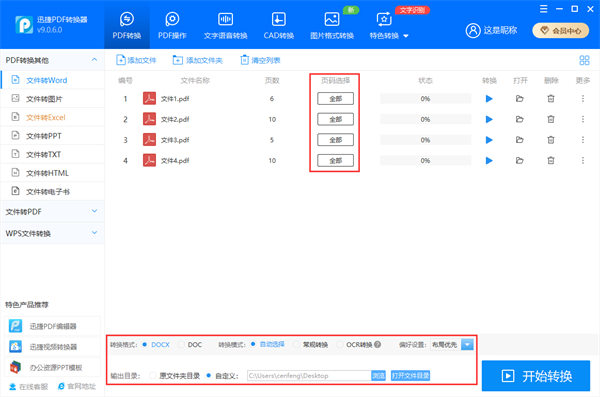The height and width of the screenshot is (397, 600).
Task: Delete 文件1.pdf with trash icon
Action: click(551, 99)
